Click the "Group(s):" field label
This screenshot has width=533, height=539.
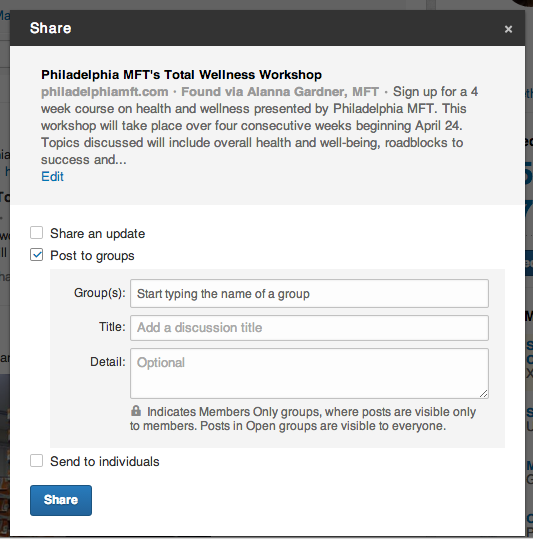(100, 293)
